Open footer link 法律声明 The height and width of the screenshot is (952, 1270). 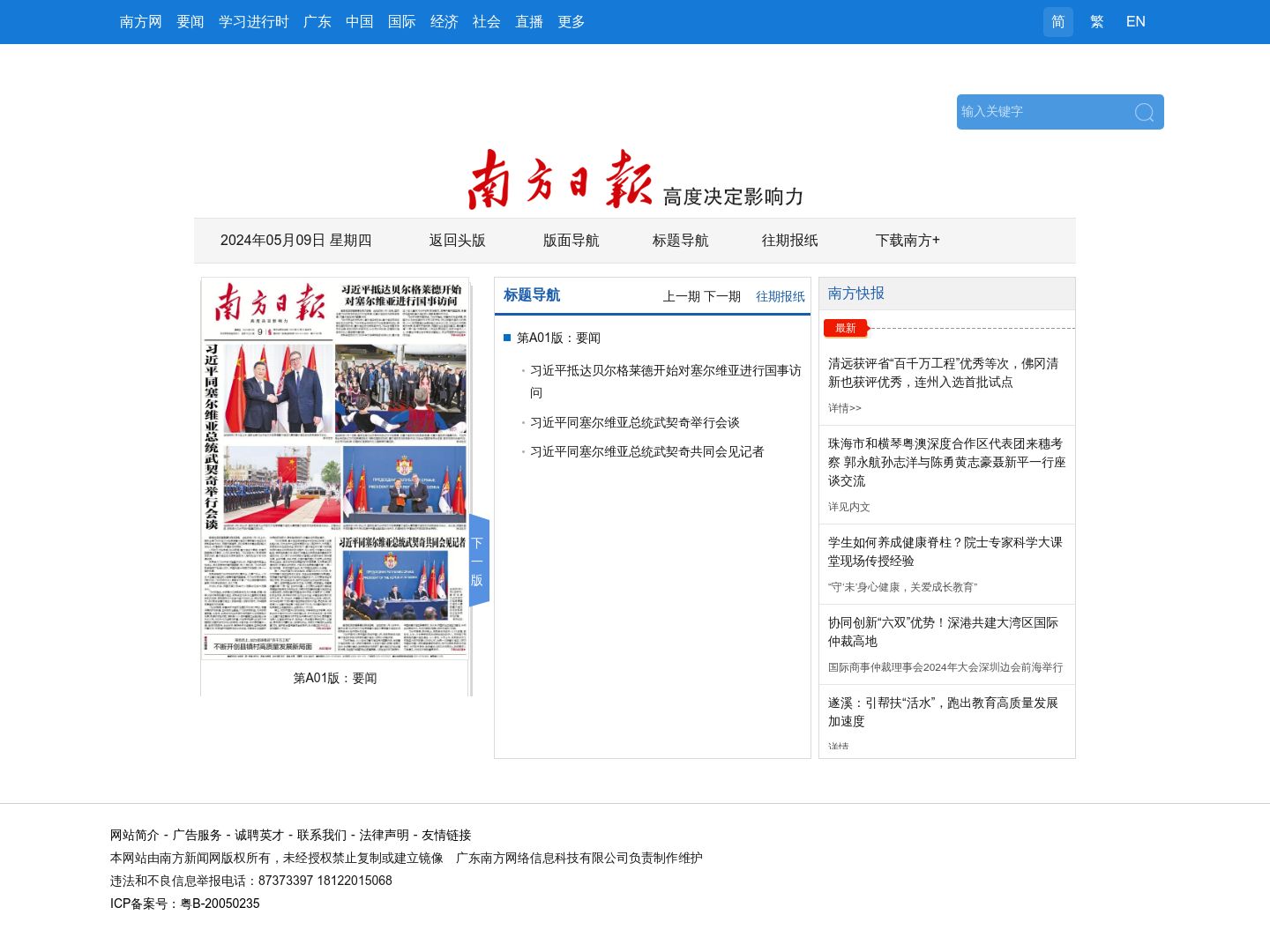pos(384,836)
